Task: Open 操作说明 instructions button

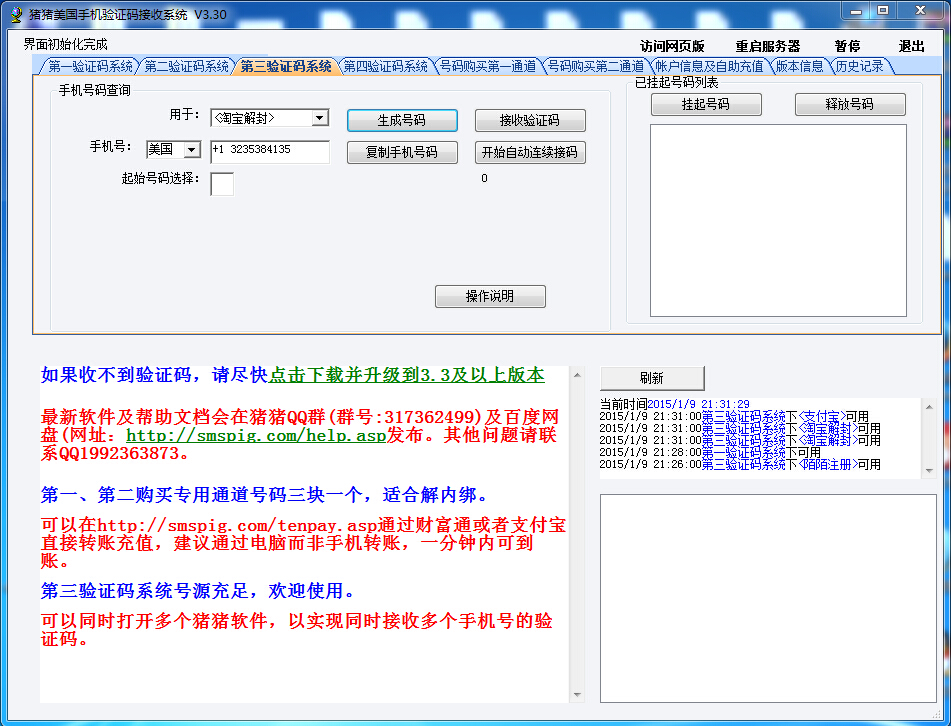Action: (x=490, y=296)
